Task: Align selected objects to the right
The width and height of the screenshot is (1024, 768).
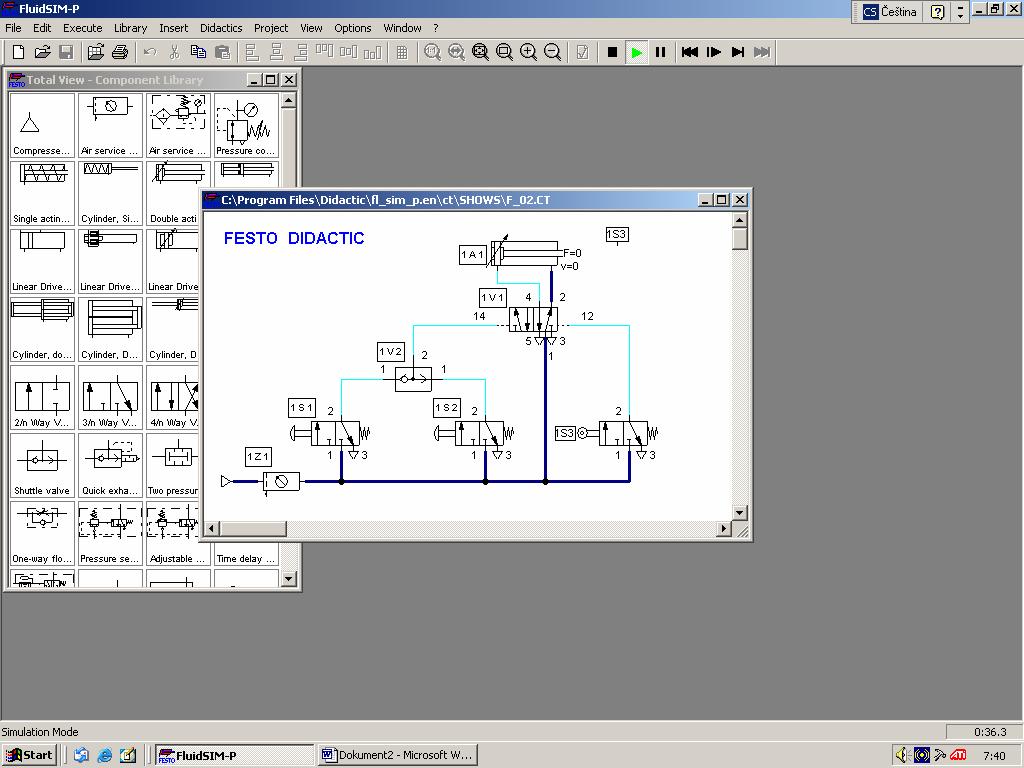Action: 300,52
